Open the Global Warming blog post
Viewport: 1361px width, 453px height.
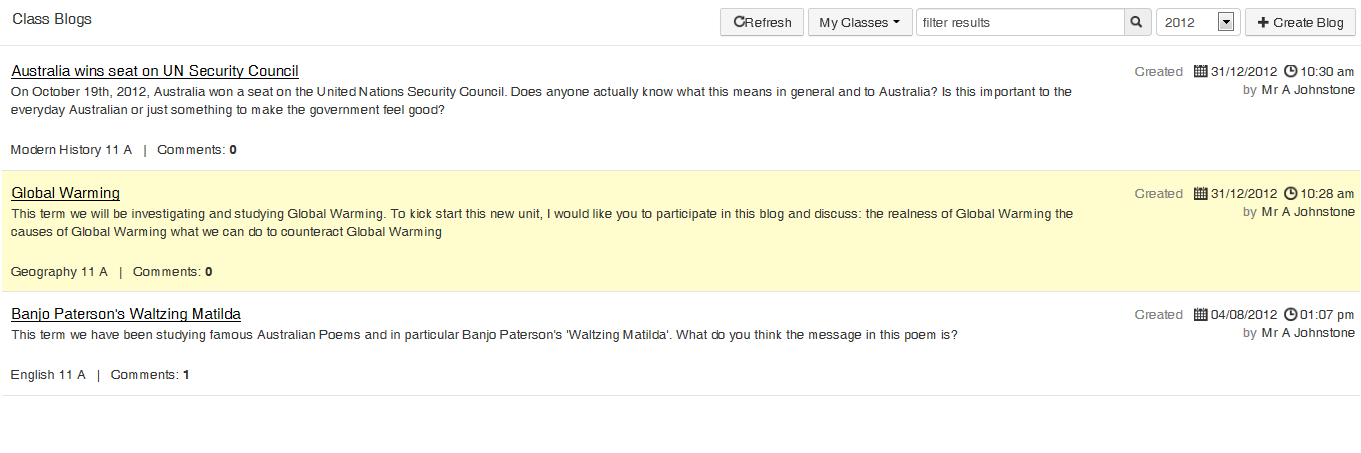[x=66, y=193]
